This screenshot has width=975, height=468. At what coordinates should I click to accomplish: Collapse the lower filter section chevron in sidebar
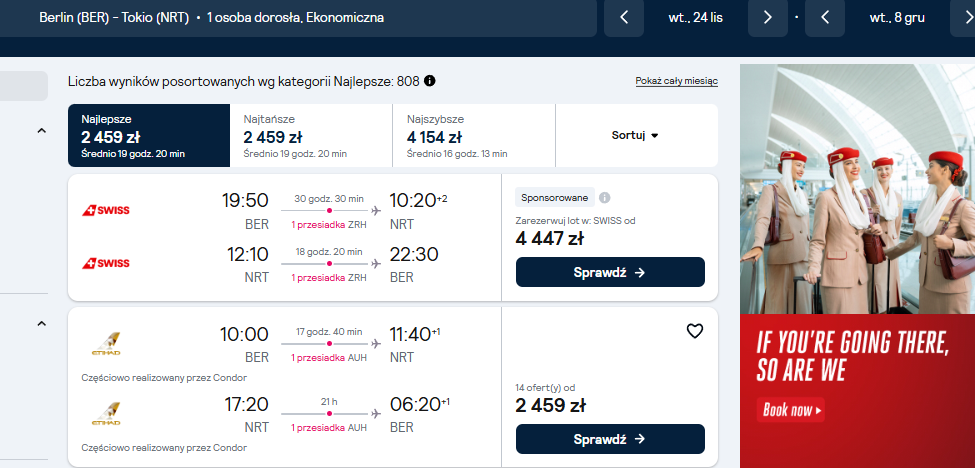click(x=42, y=323)
